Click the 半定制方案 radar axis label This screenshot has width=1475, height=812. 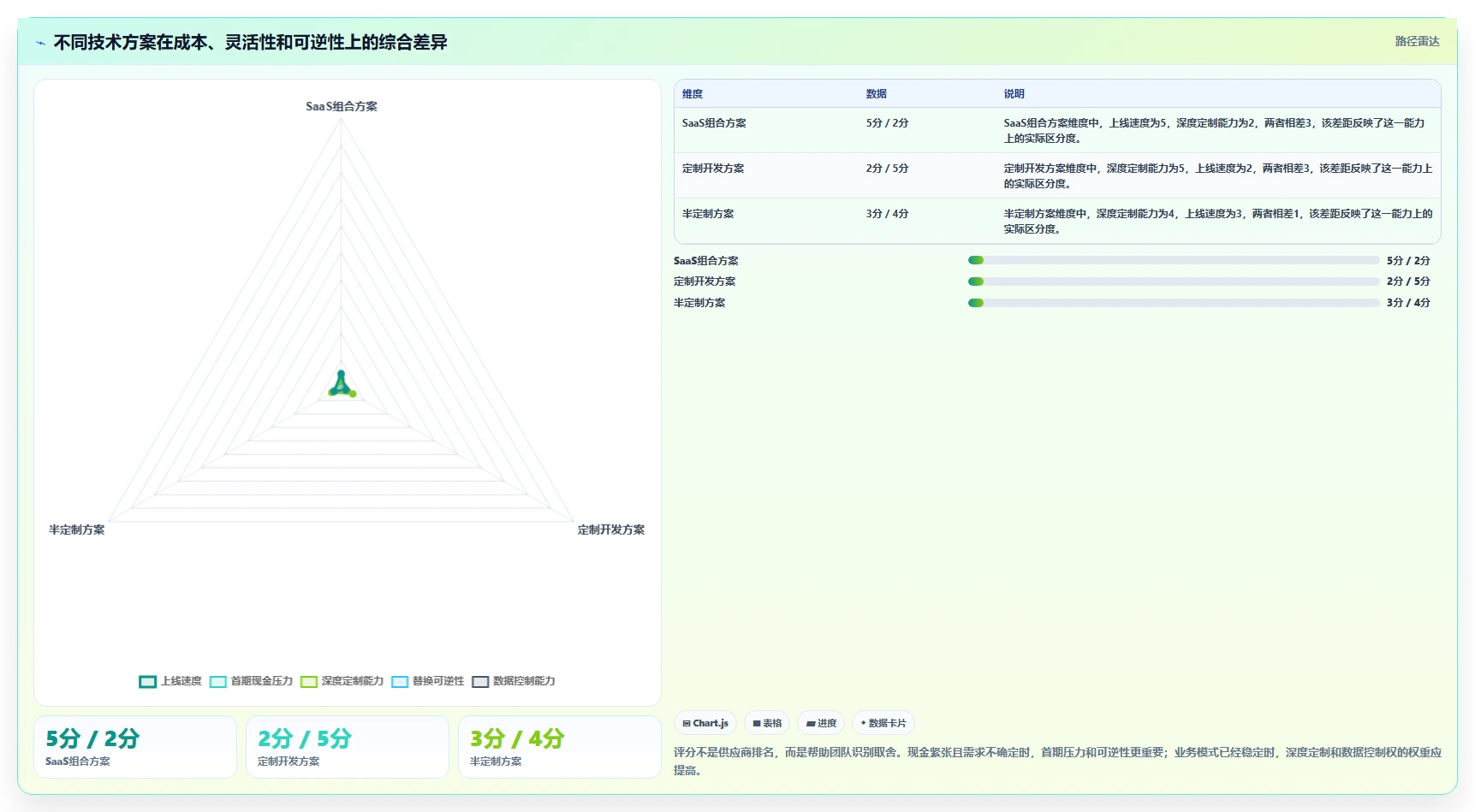77,530
